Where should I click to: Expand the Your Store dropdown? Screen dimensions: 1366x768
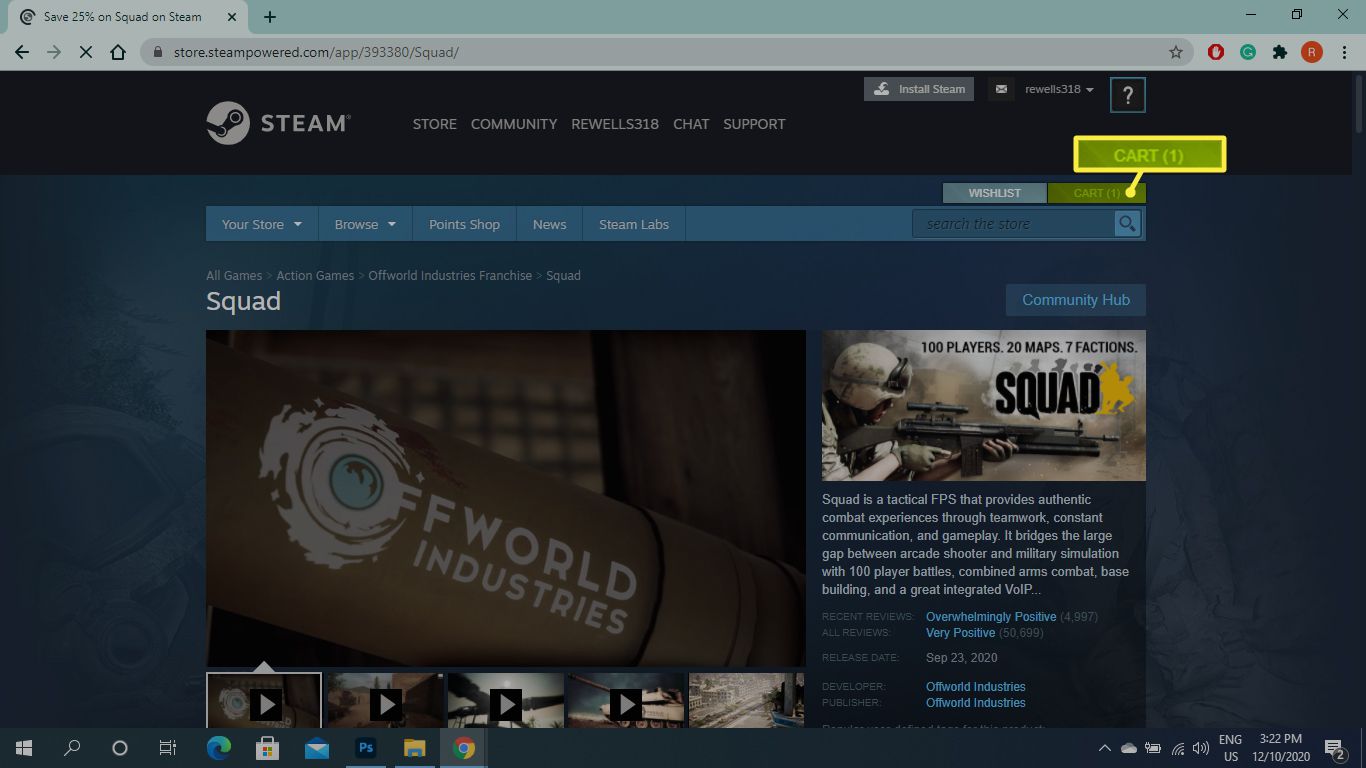[x=262, y=224]
